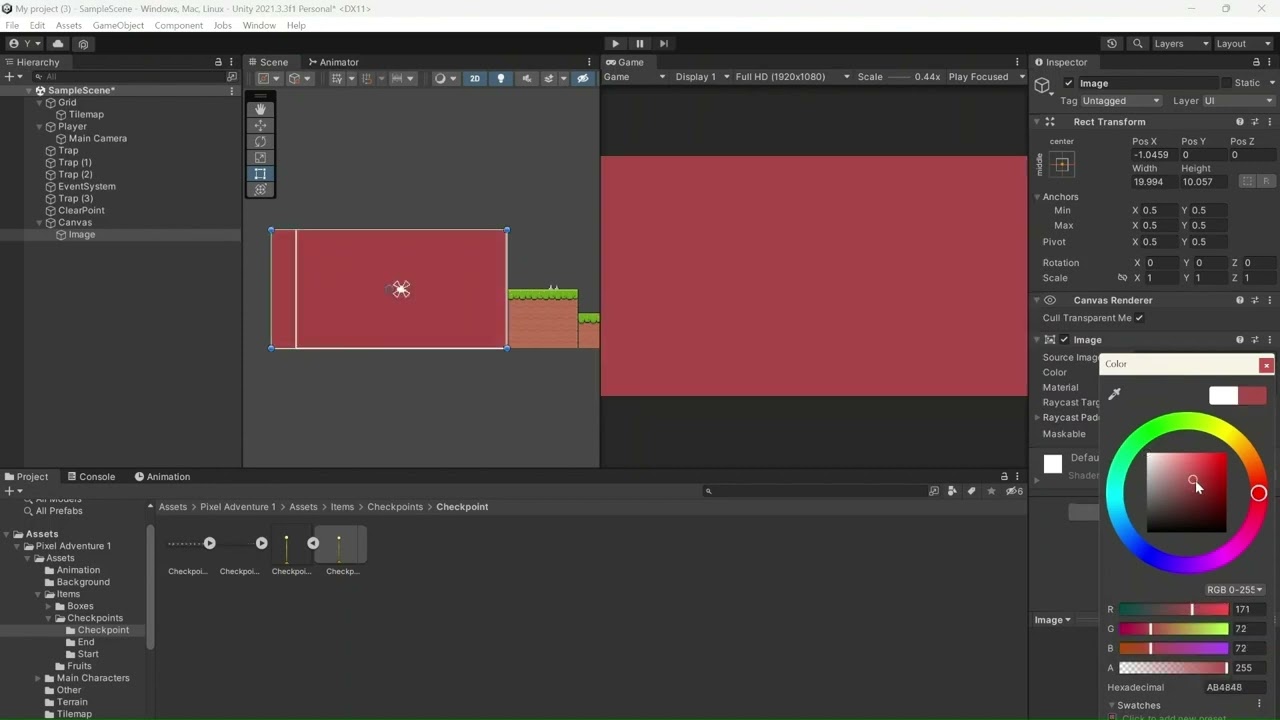
Task: Toggle constrained proportions link on Scale
Action: point(1122,278)
